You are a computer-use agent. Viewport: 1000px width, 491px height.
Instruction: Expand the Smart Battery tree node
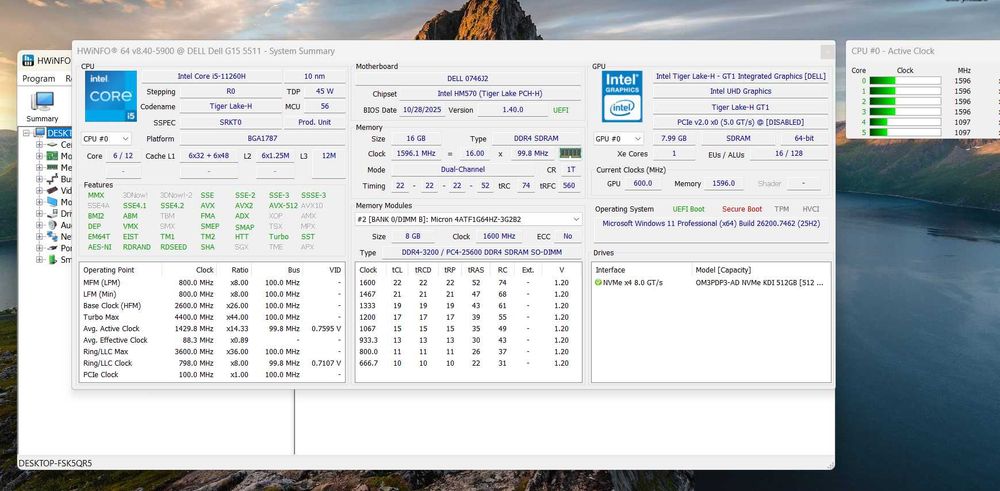click(40, 260)
